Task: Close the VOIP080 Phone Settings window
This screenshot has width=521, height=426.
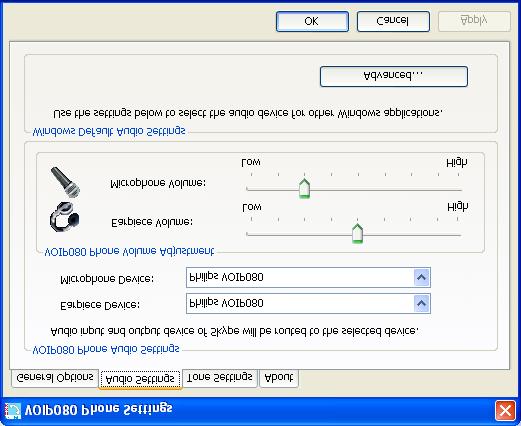Action: point(505,411)
